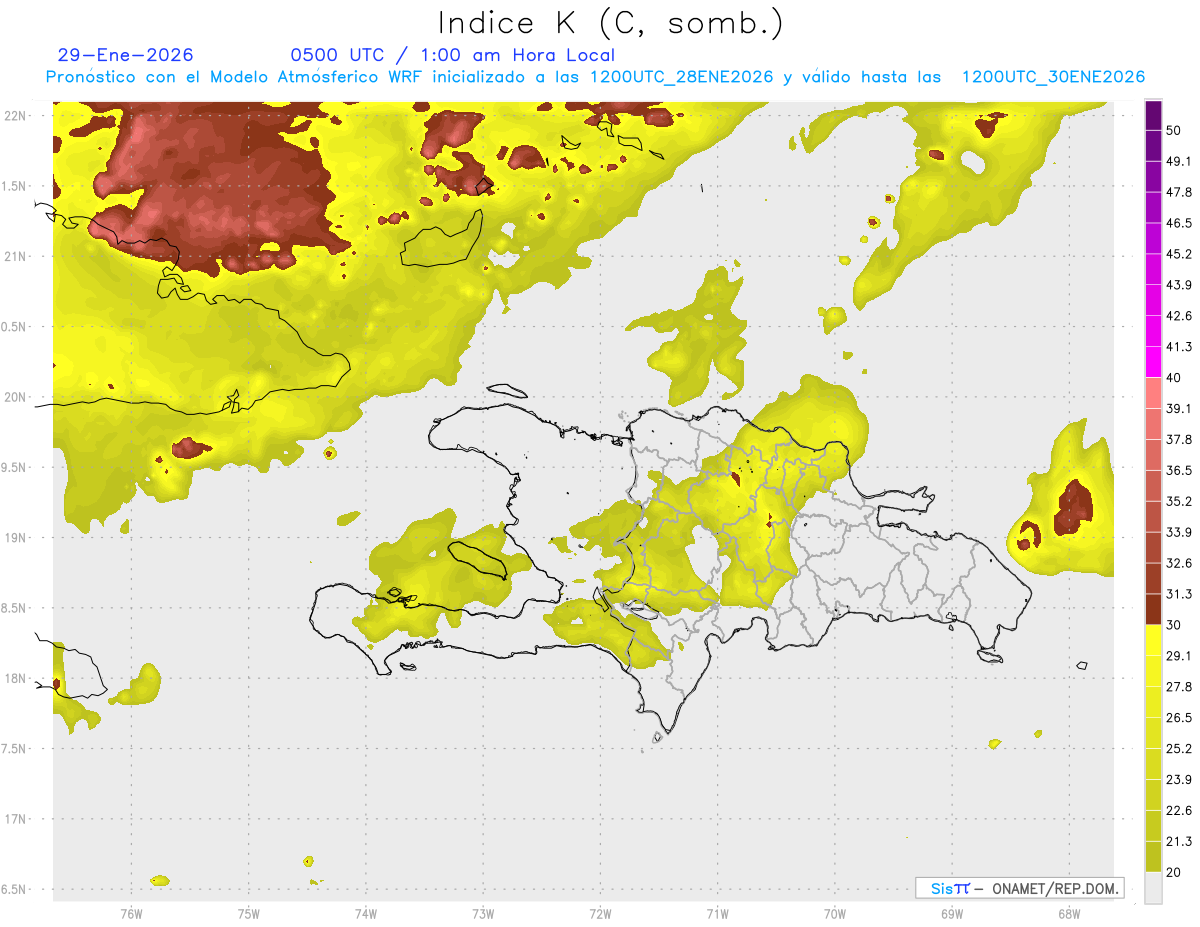Click the legend value "29.1"
Image resolution: width=1200 pixels, height=927 pixels.
tap(1179, 655)
